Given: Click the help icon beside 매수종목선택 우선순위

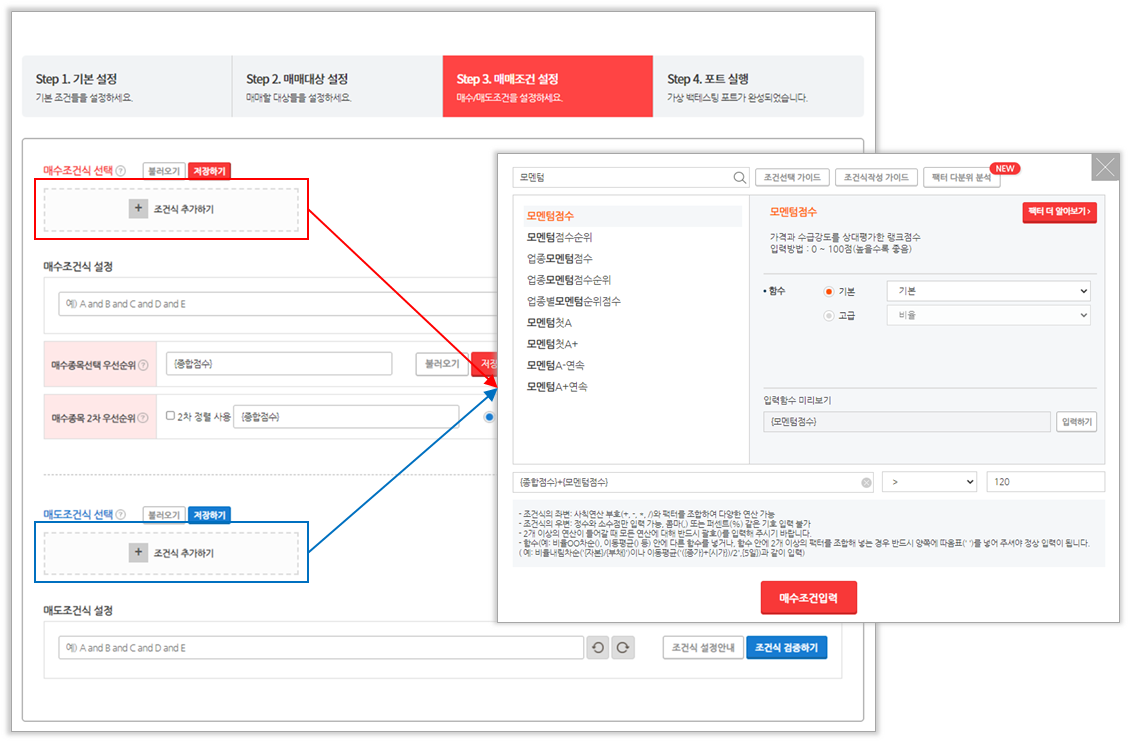Looking at the screenshot, I should click(x=143, y=365).
